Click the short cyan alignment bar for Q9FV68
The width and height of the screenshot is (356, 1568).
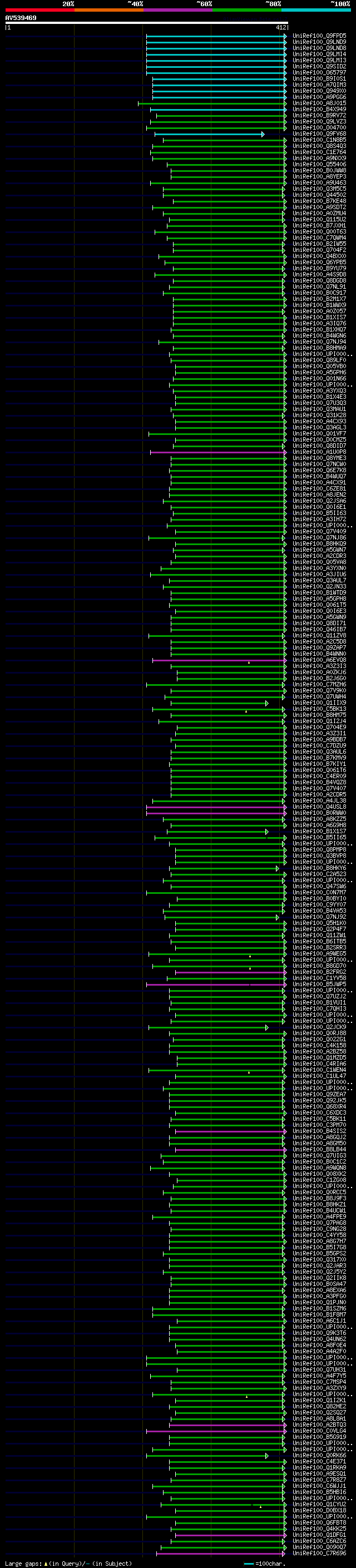point(209,134)
